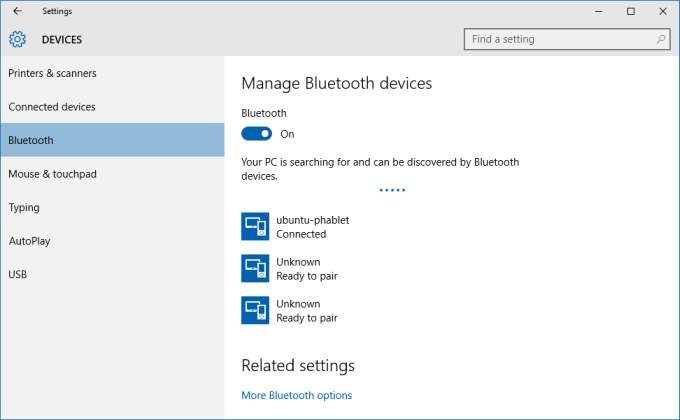Screen dimensions: 680x420
Task: Open Connected devices section
Action: point(112,107)
